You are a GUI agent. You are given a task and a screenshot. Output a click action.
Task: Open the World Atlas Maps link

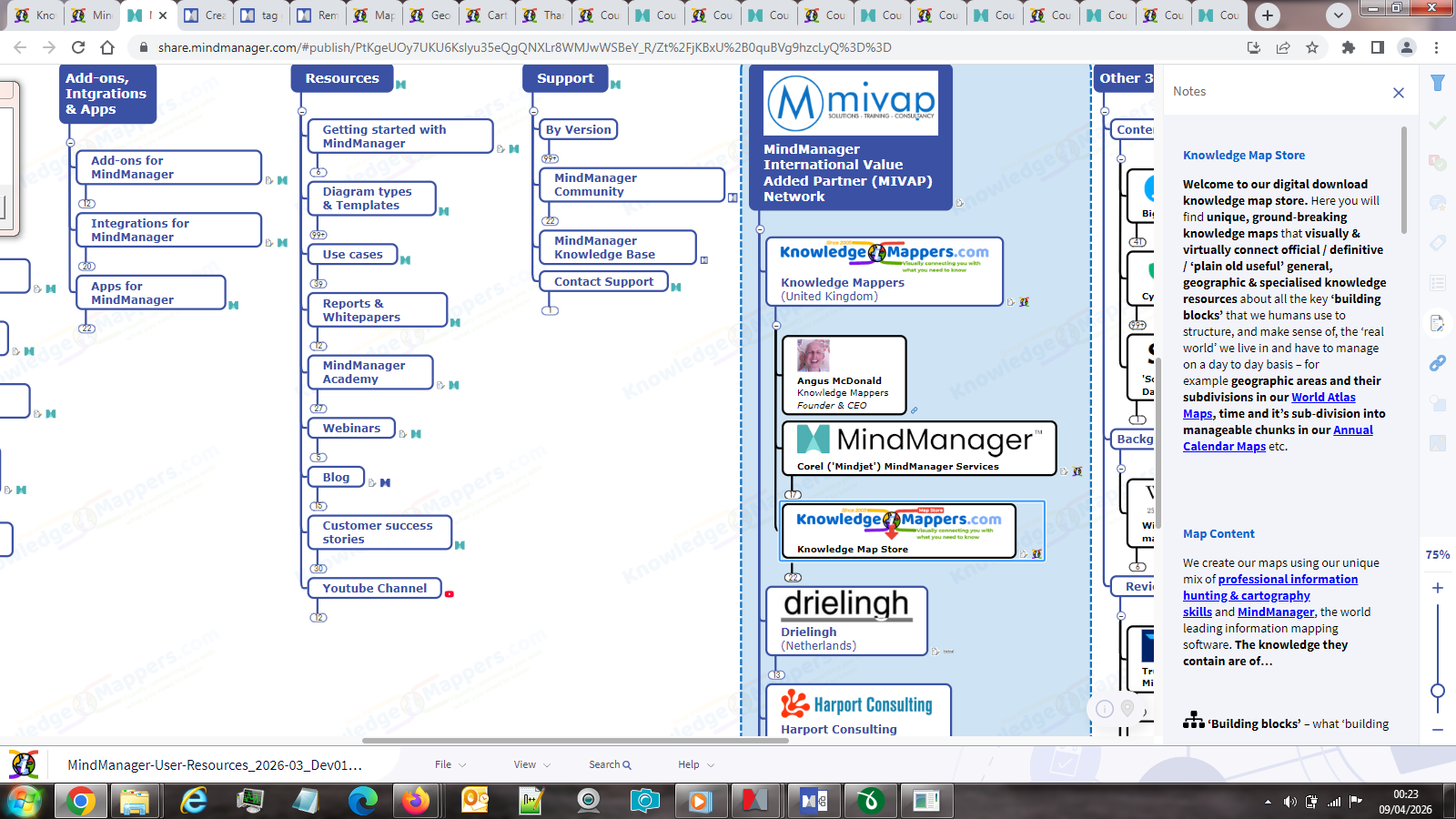point(1322,398)
